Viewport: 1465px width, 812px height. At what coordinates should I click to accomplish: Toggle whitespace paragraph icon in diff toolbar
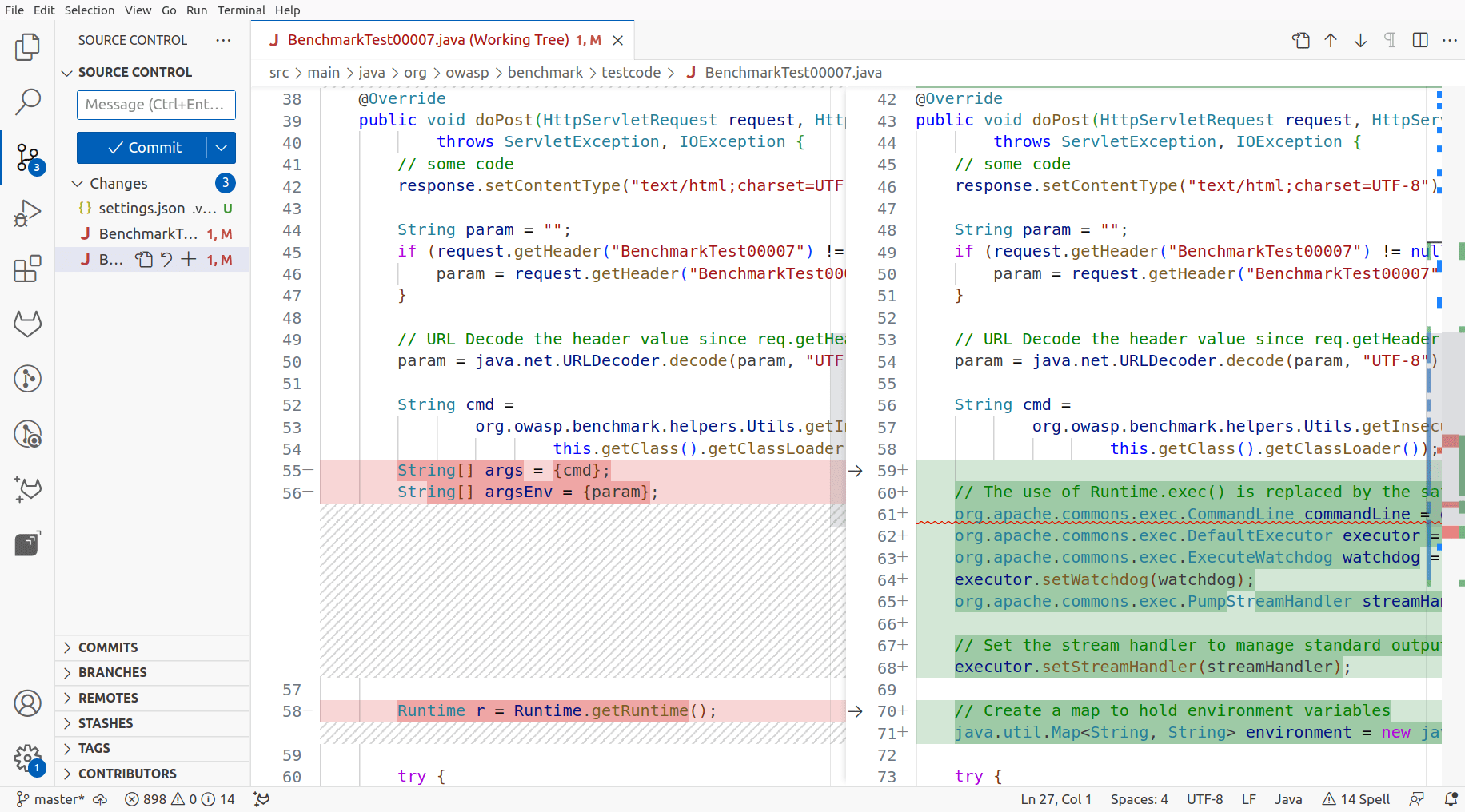point(1390,40)
